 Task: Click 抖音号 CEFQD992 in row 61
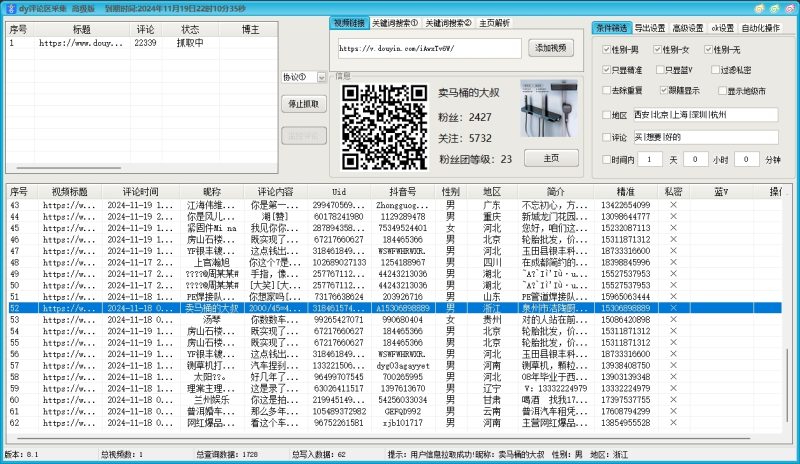click(x=403, y=411)
